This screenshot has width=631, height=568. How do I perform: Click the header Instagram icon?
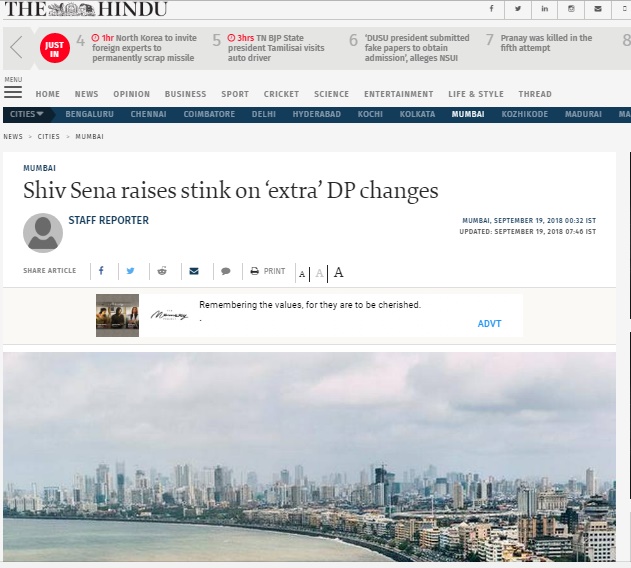pyautogui.click(x=571, y=8)
